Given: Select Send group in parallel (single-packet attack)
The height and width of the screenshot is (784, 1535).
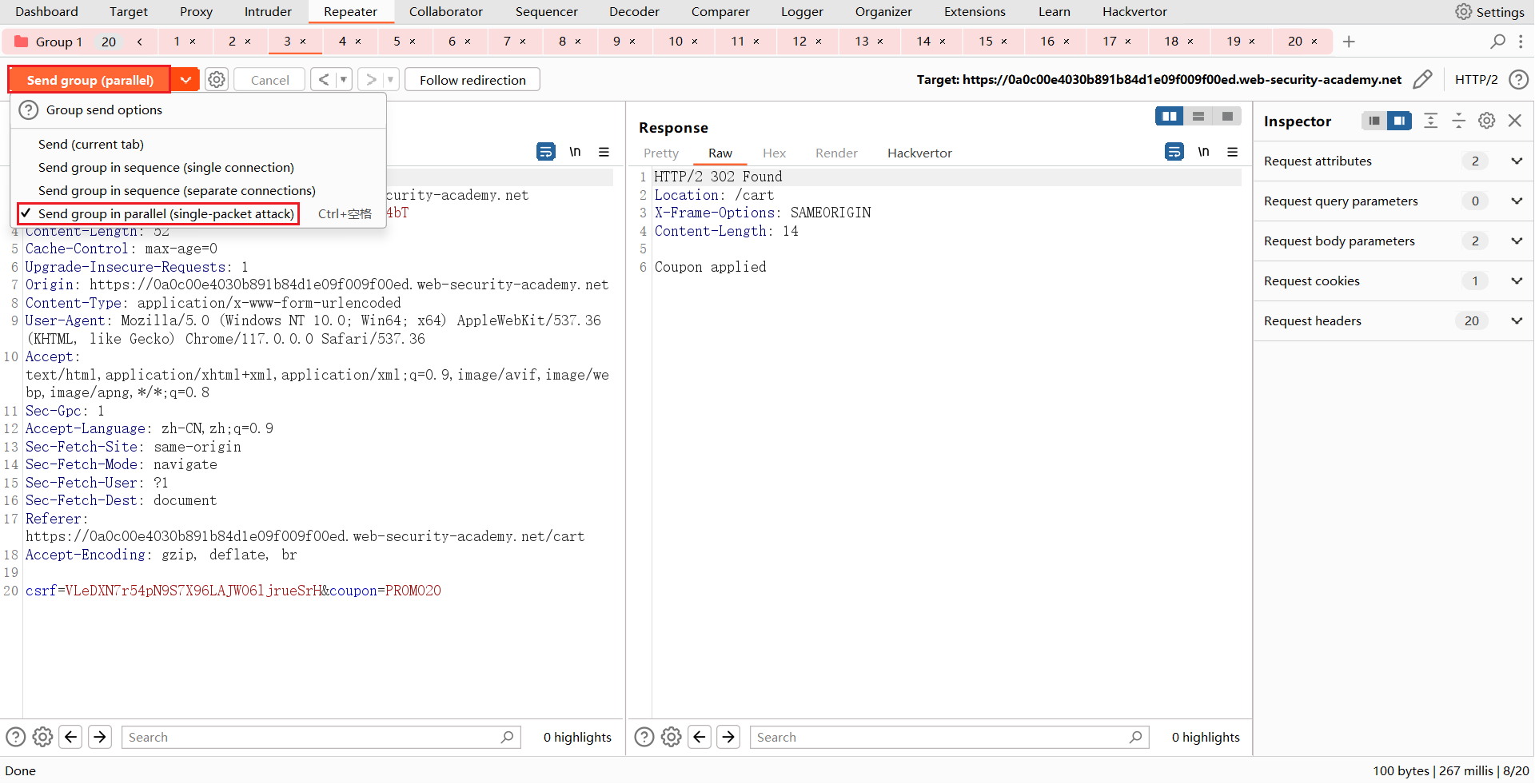Looking at the screenshot, I should click(166, 214).
